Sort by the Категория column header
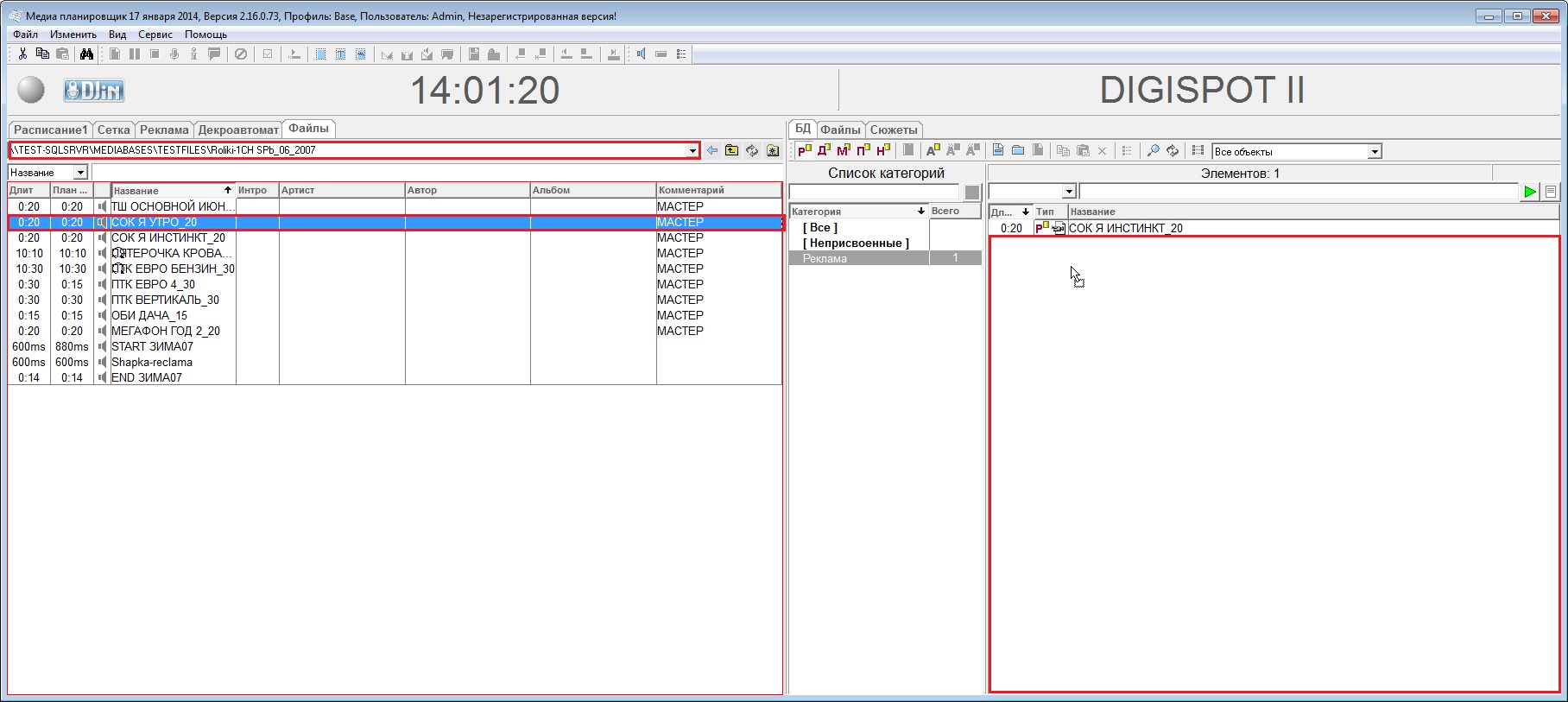1568x702 pixels. pos(858,212)
